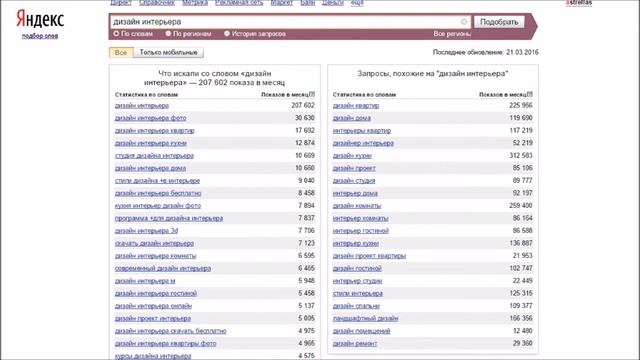Open 'скачать дизайн интерьера' link

[154, 243]
